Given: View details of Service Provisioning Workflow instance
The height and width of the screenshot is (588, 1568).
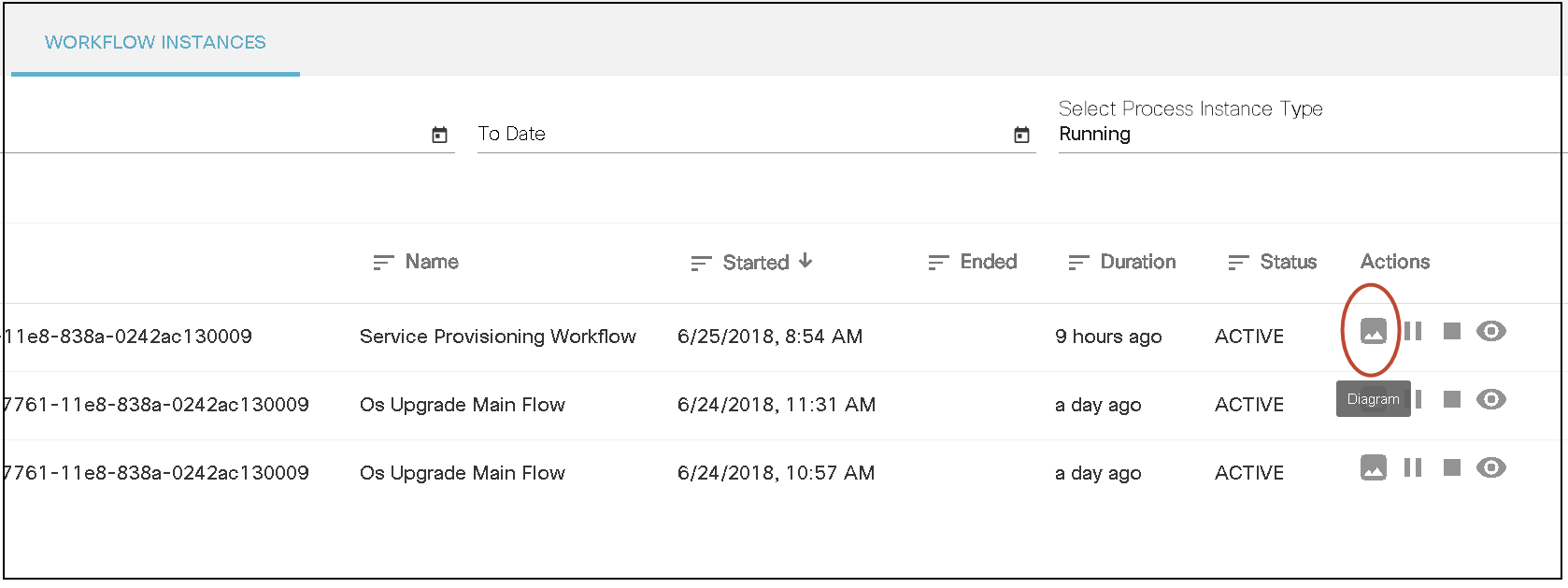Looking at the screenshot, I should pyautogui.click(x=1491, y=332).
